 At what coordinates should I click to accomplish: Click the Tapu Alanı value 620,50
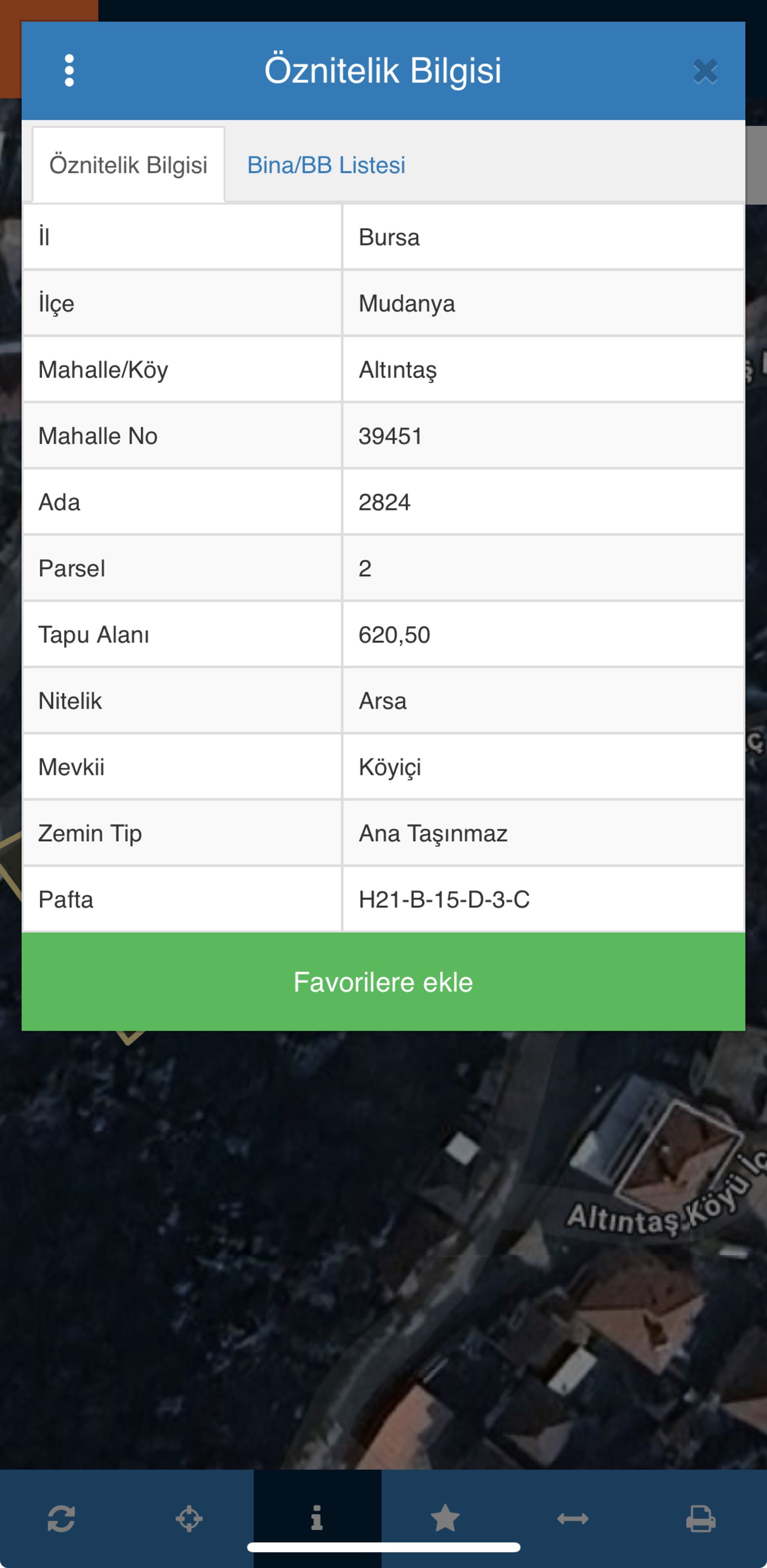pos(394,635)
